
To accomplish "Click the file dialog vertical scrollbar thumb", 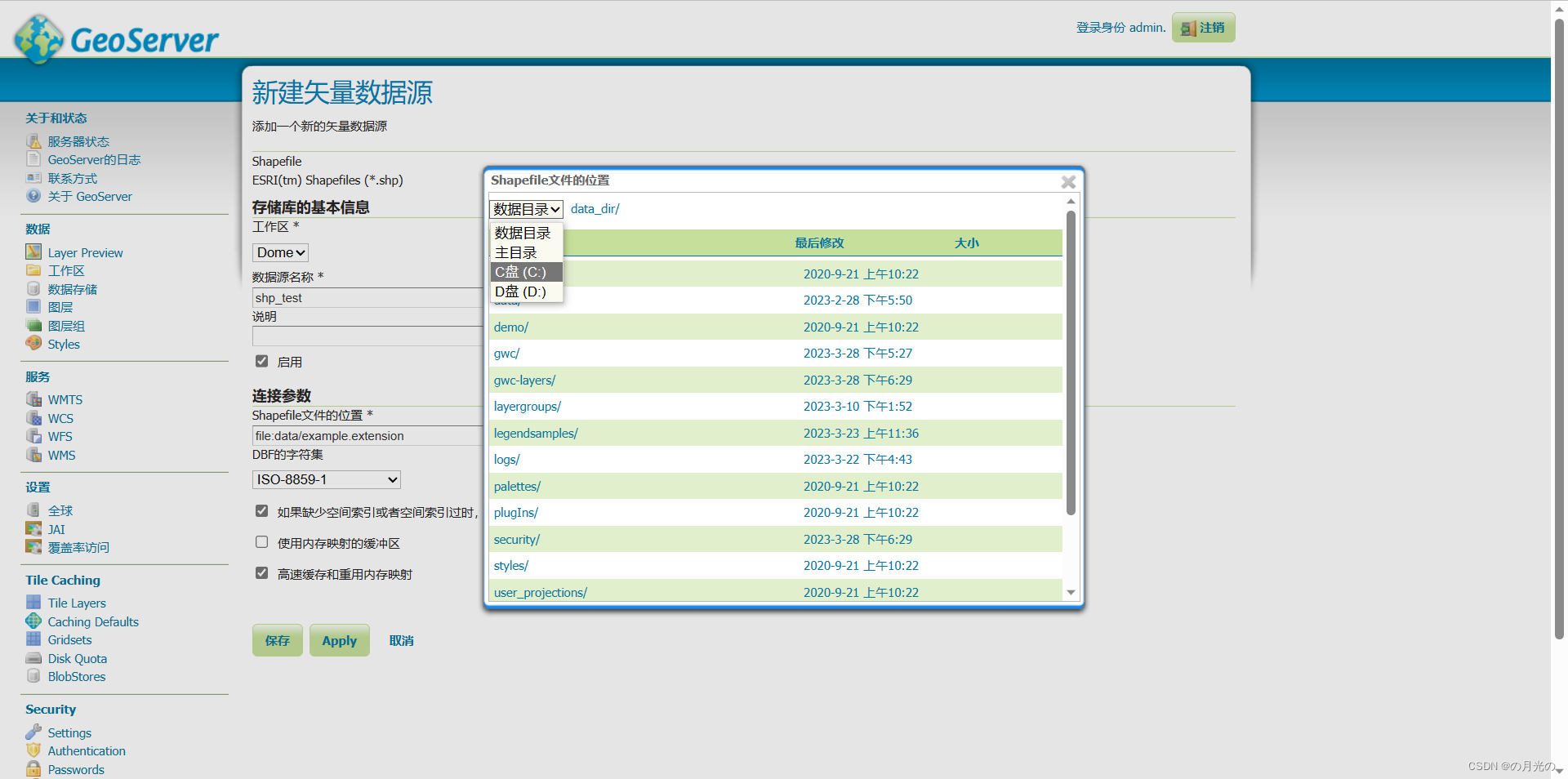I will (x=1071, y=363).
